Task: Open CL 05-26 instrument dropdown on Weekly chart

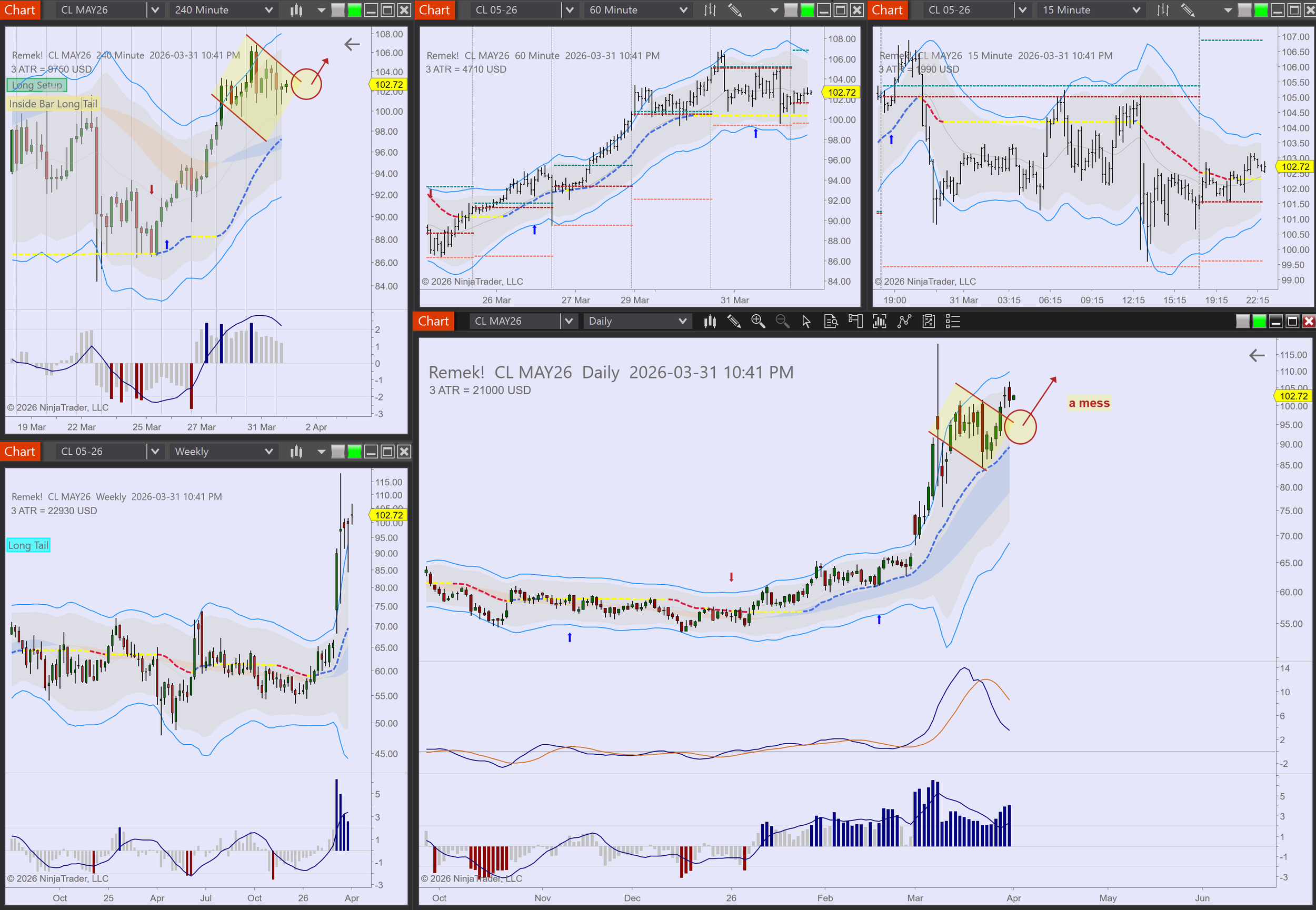Action: [155, 452]
